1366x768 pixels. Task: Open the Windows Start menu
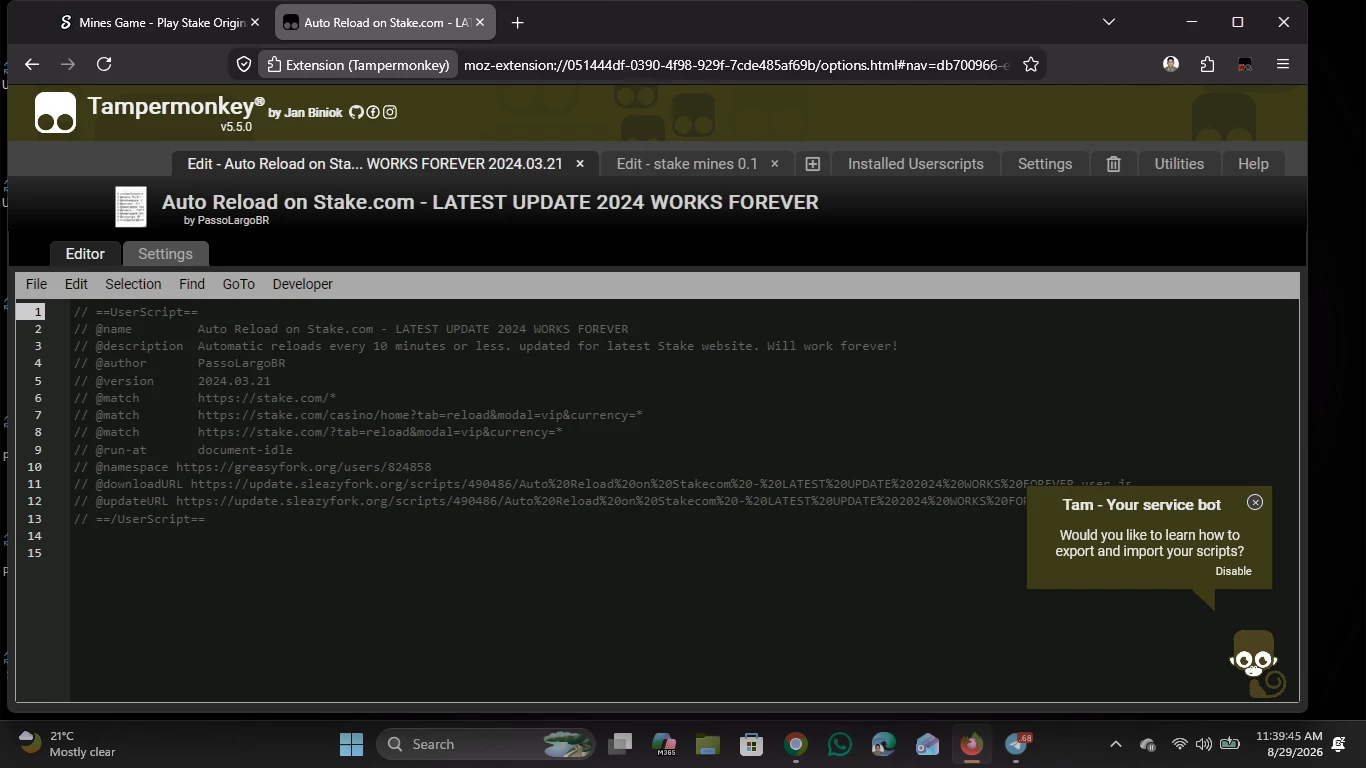tap(352, 744)
